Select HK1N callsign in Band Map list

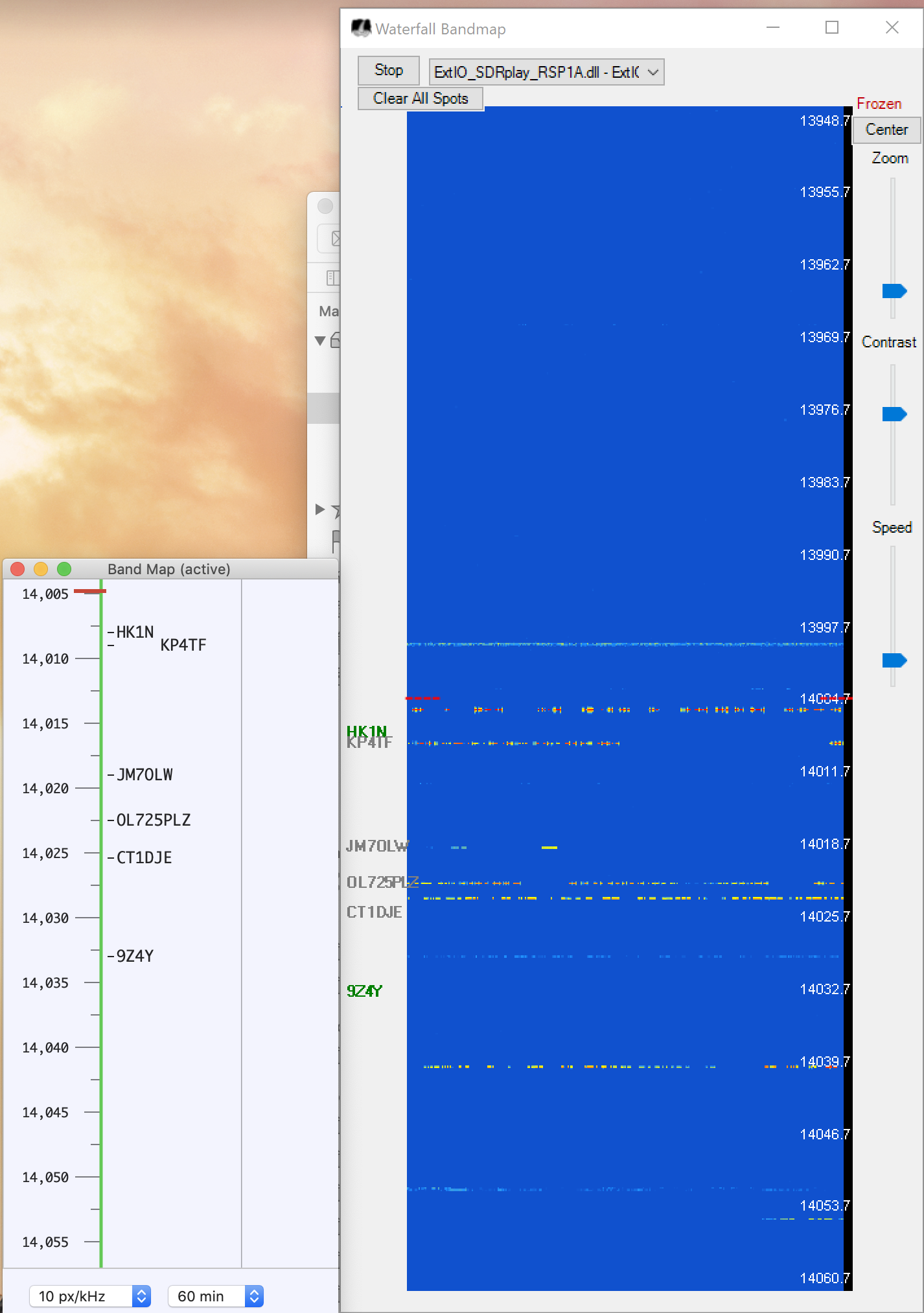click(x=135, y=632)
